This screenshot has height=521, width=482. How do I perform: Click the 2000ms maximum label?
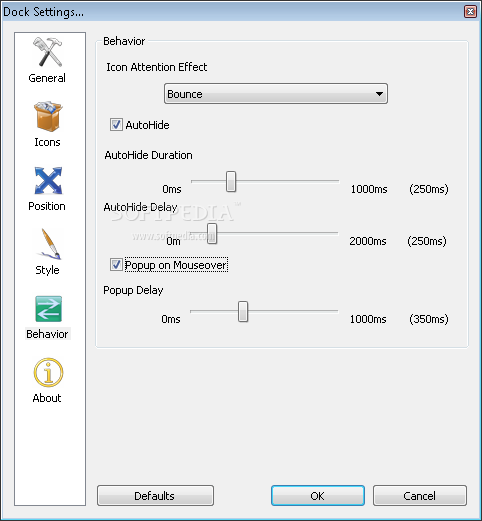tap(368, 241)
